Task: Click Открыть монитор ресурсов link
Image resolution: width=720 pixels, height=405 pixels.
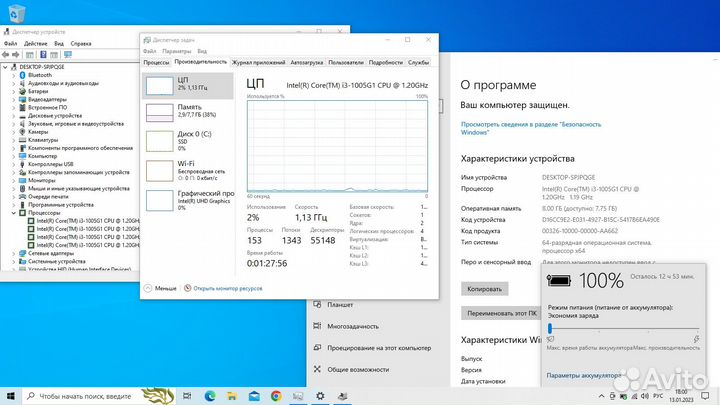Action: [x=228, y=288]
